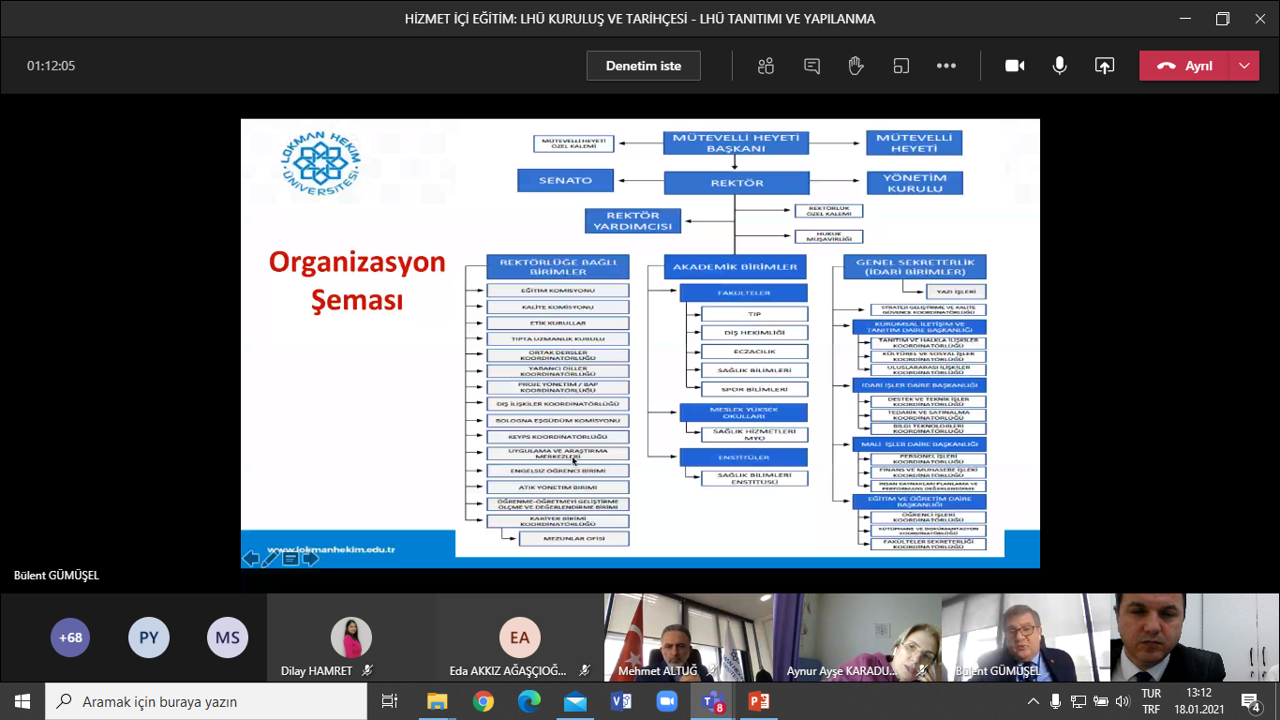
Task: Open File Explorer from the taskbar
Action: [x=437, y=701]
